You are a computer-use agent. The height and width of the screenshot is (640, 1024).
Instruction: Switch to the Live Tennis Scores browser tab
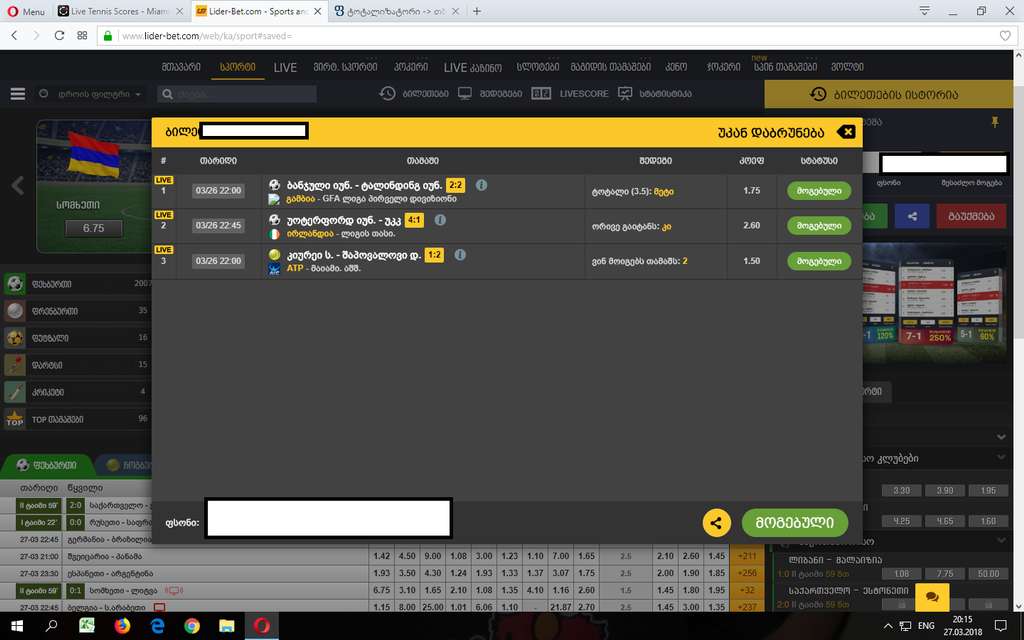[x=120, y=11]
